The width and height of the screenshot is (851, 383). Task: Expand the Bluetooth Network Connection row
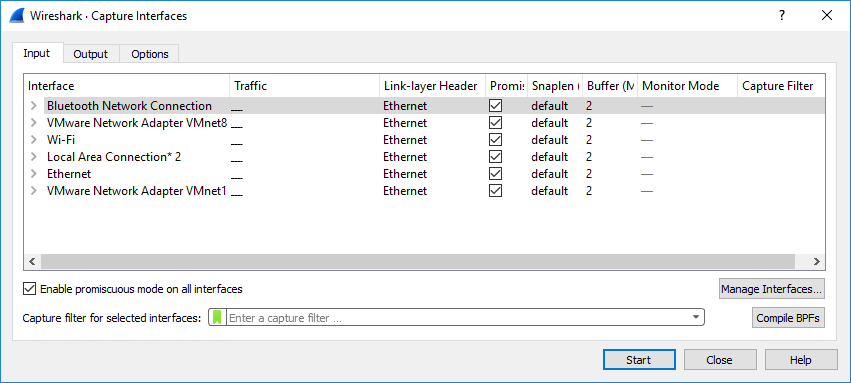click(34, 106)
